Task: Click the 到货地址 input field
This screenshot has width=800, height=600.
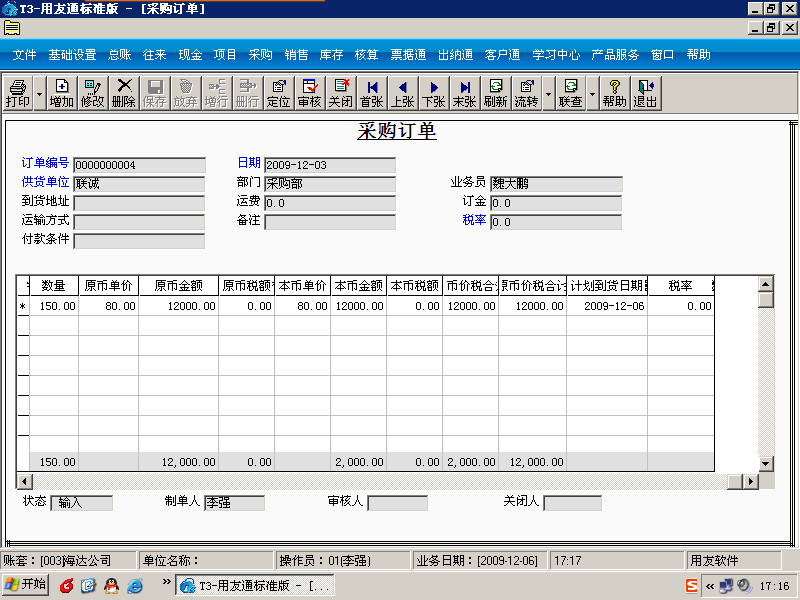Action: (x=139, y=203)
